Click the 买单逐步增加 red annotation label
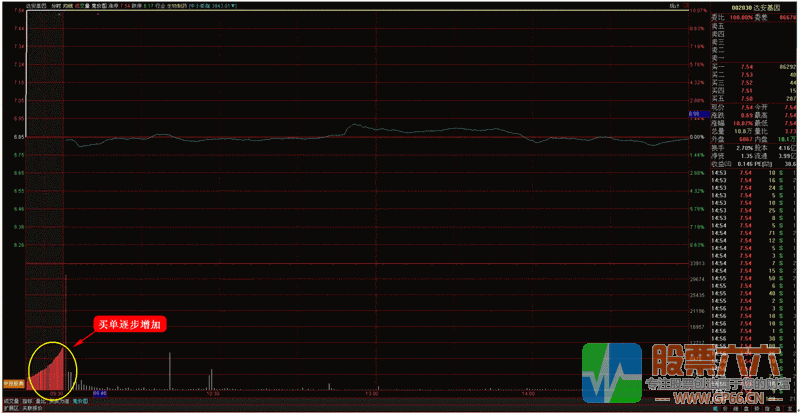 [132, 325]
